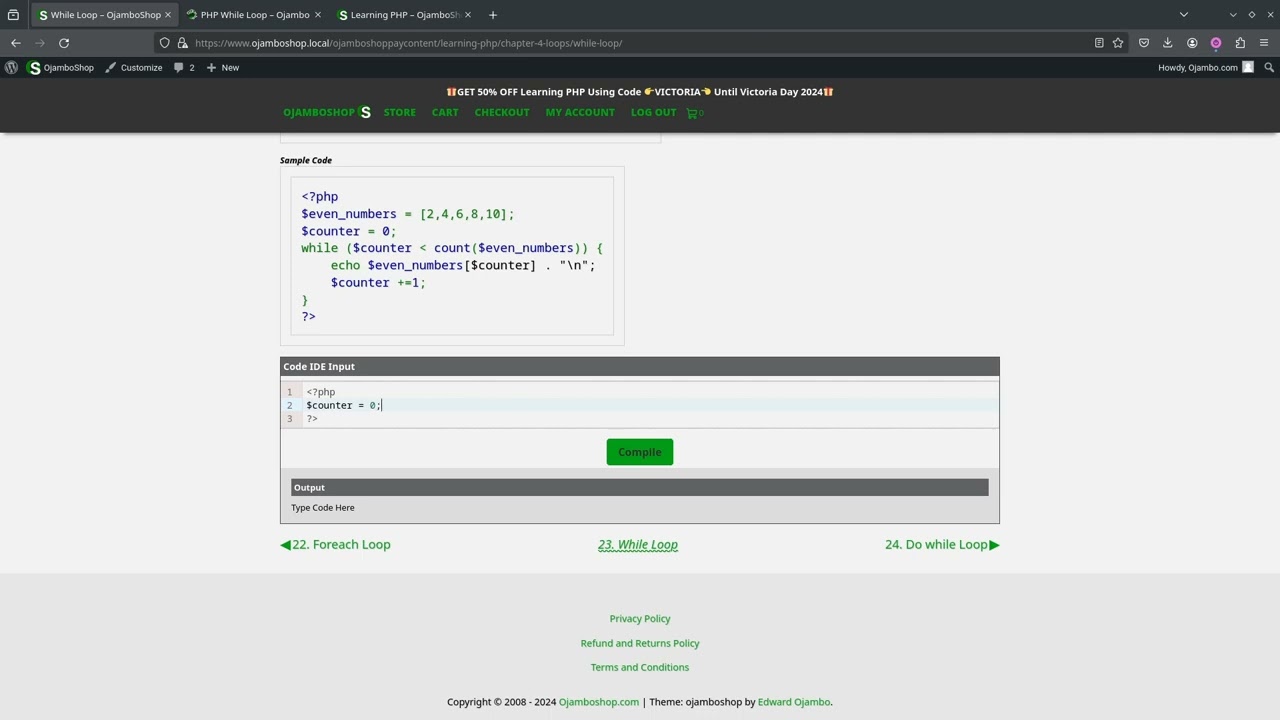Image resolution: width=1280 pixels, height=720 pixels.
Task: Click the site security padlock icon
Action: click(x=182, y=43)
